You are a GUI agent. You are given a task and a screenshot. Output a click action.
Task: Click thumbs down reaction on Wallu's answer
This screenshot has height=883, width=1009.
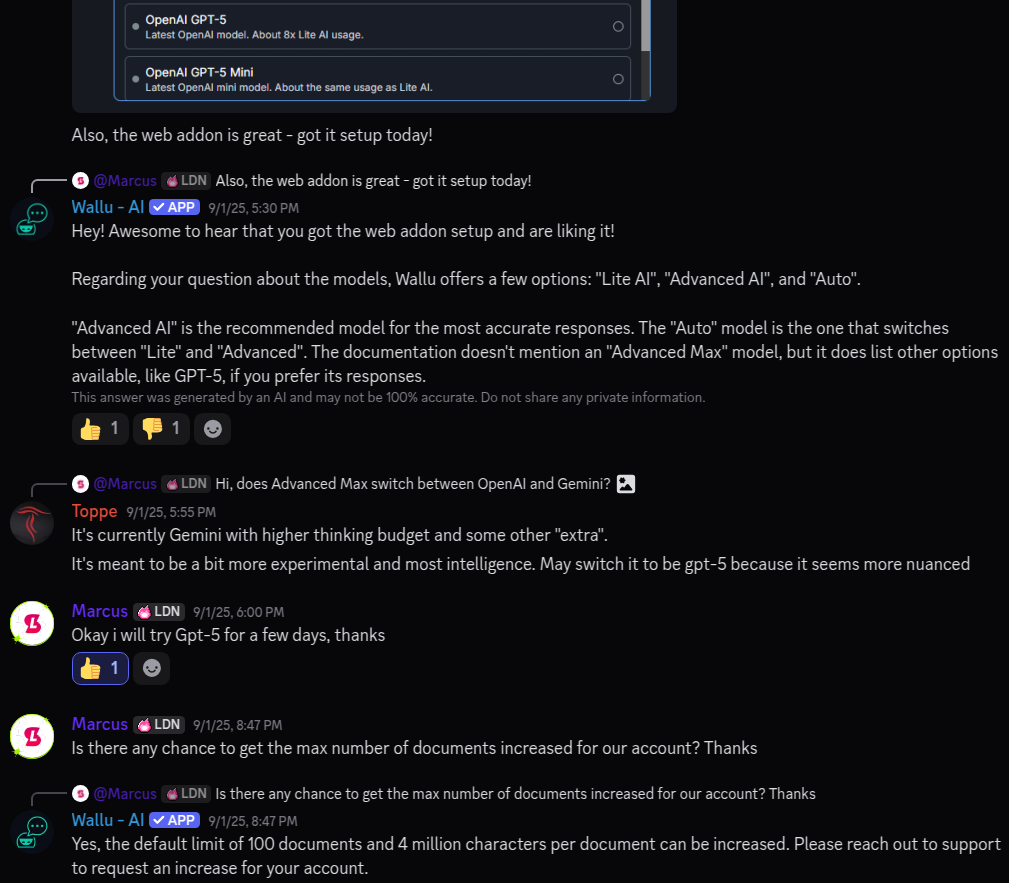161,429
